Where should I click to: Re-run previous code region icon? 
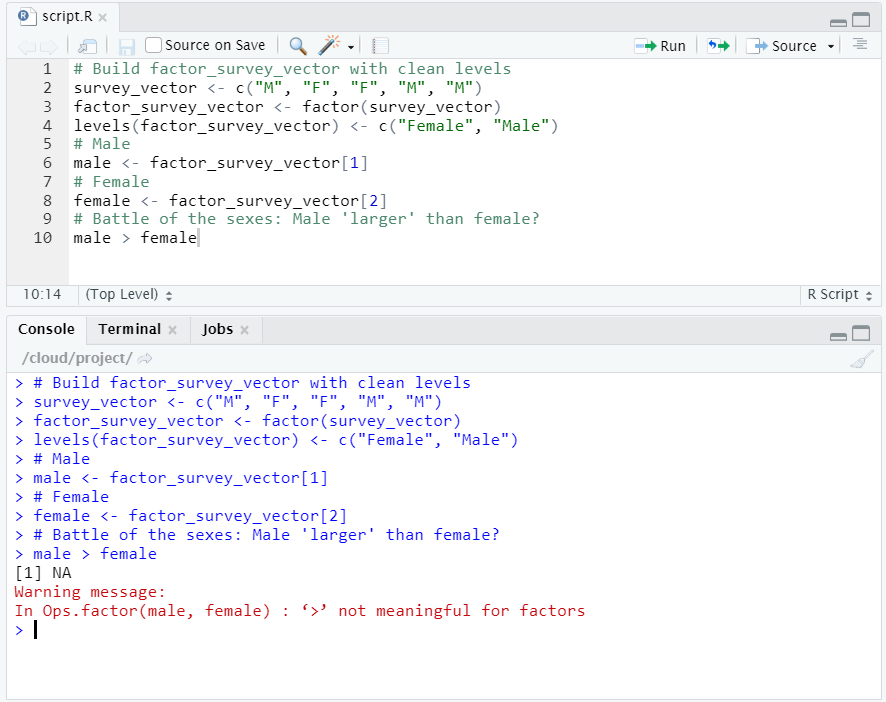(718, 46)
